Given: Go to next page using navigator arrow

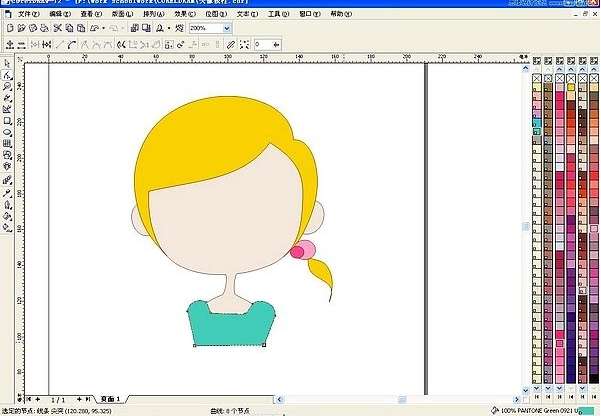Looking at the screenshot, I should click(78, 398).
